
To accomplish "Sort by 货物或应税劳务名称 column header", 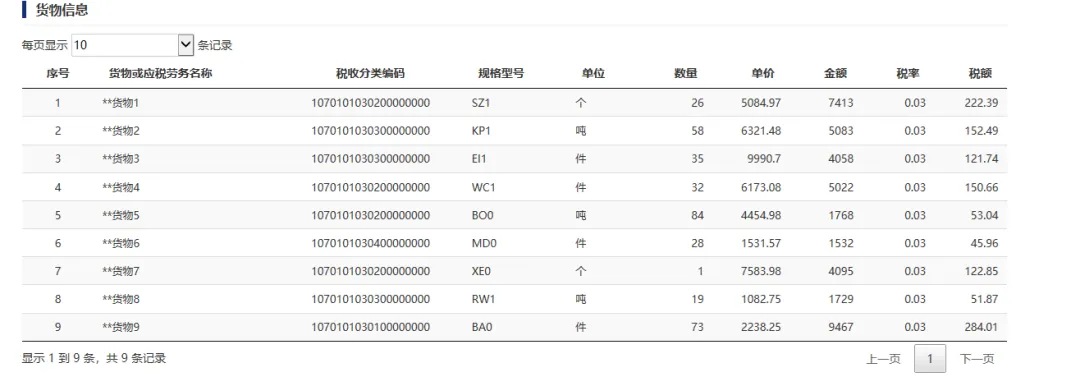I will [160, 73].
